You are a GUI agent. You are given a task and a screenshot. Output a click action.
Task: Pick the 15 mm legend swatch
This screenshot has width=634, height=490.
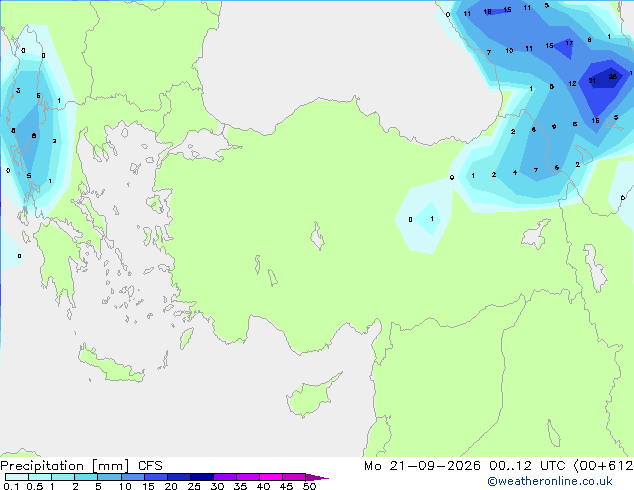click(156, 477)
